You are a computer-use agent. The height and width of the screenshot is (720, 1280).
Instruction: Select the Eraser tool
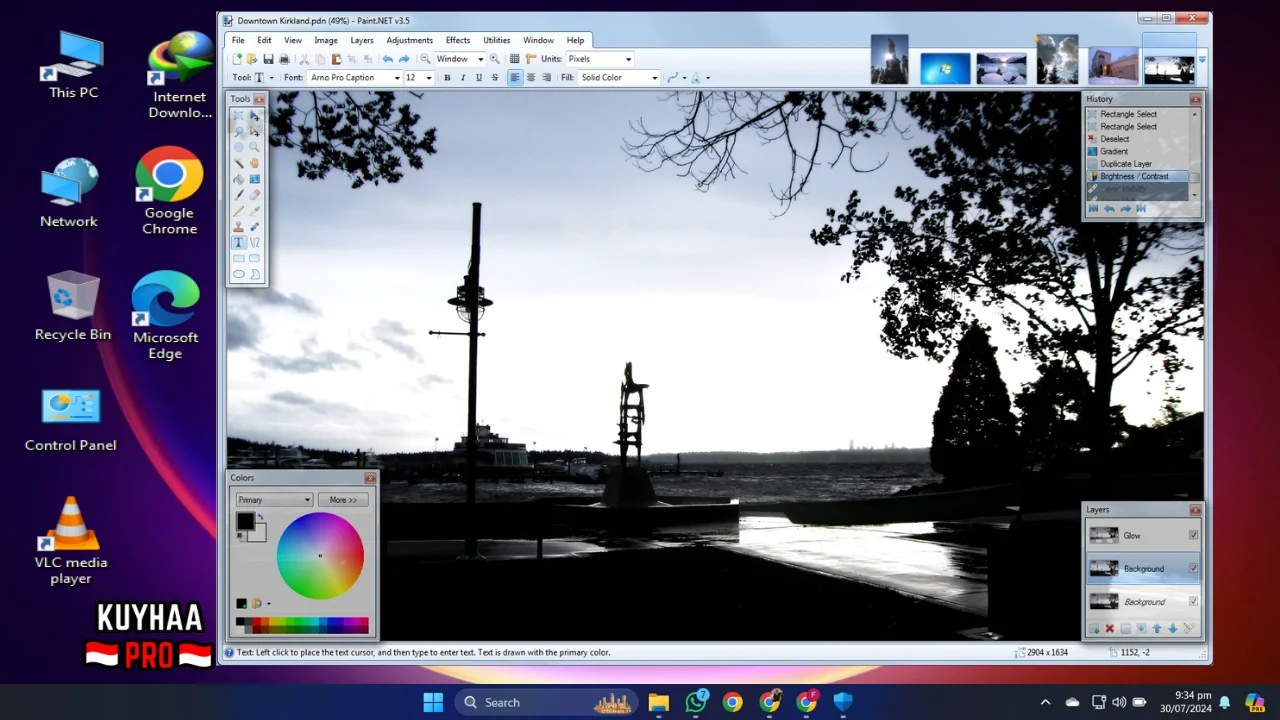(x=254, y=195)
